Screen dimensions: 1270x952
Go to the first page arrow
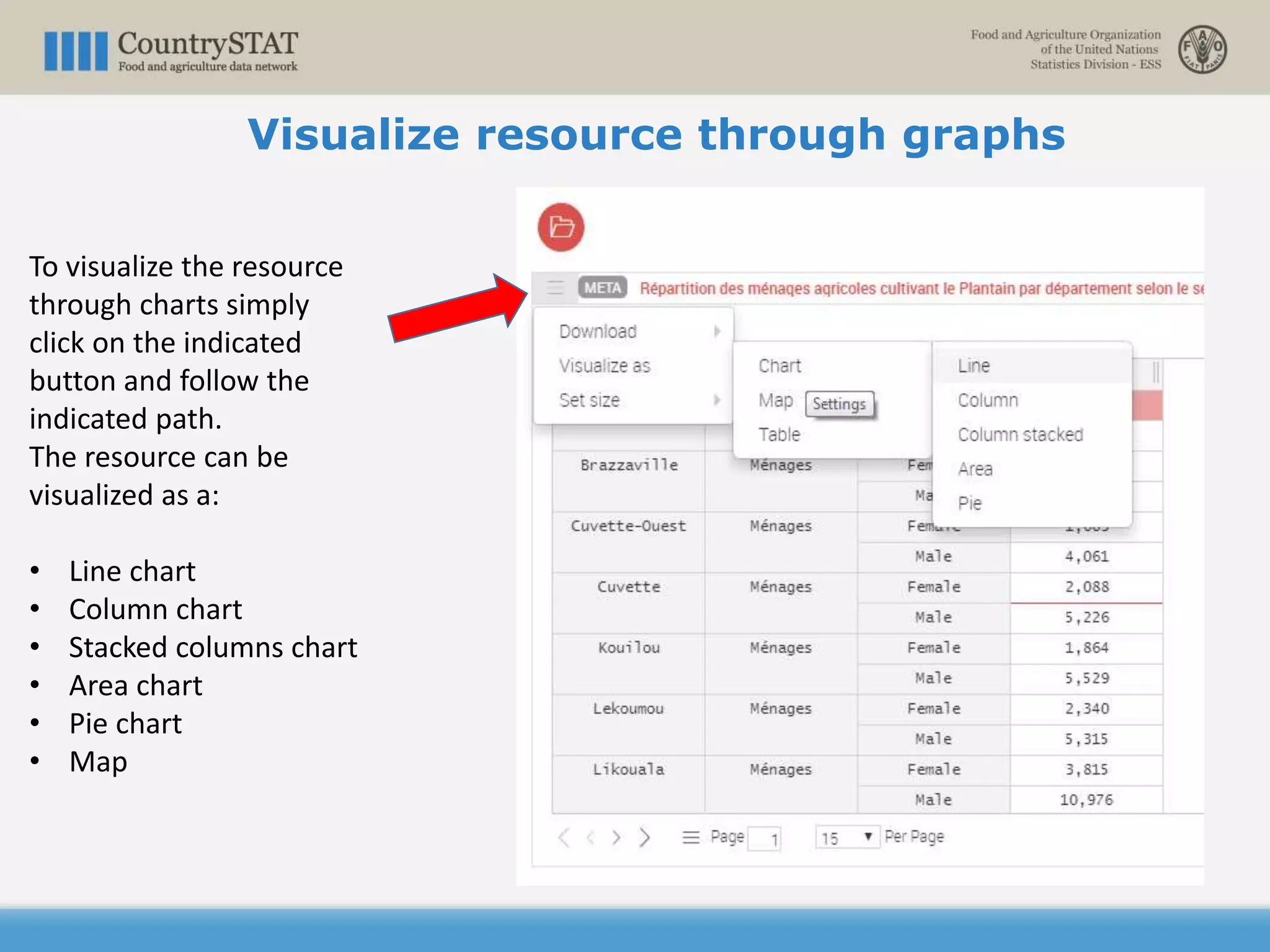pos(563,837)
